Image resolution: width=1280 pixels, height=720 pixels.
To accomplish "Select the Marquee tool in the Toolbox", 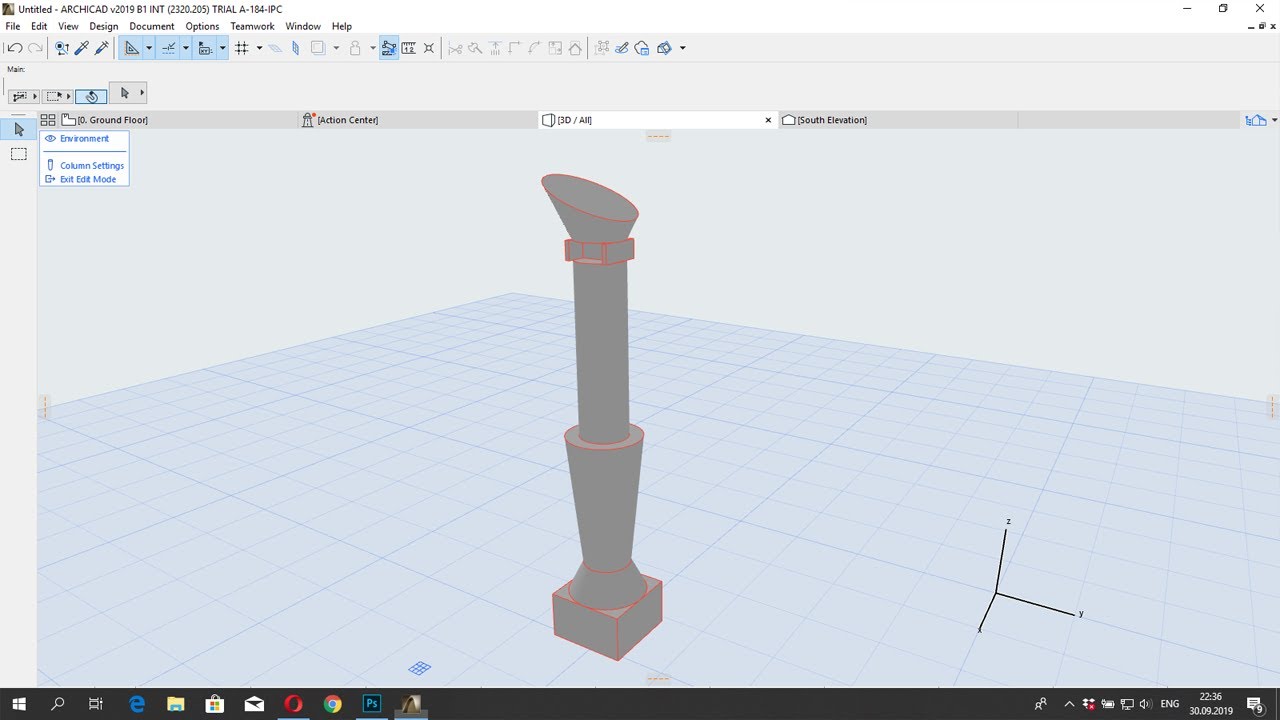I will 19,154.
